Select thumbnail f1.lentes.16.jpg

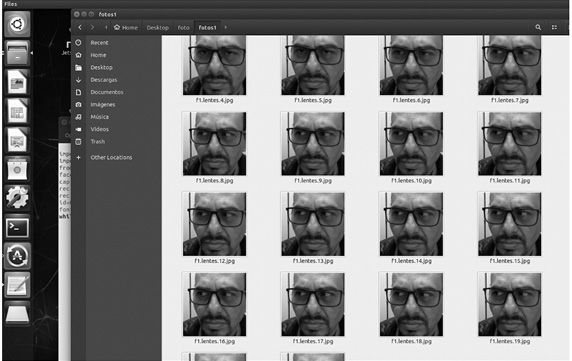tap(214, 304)
